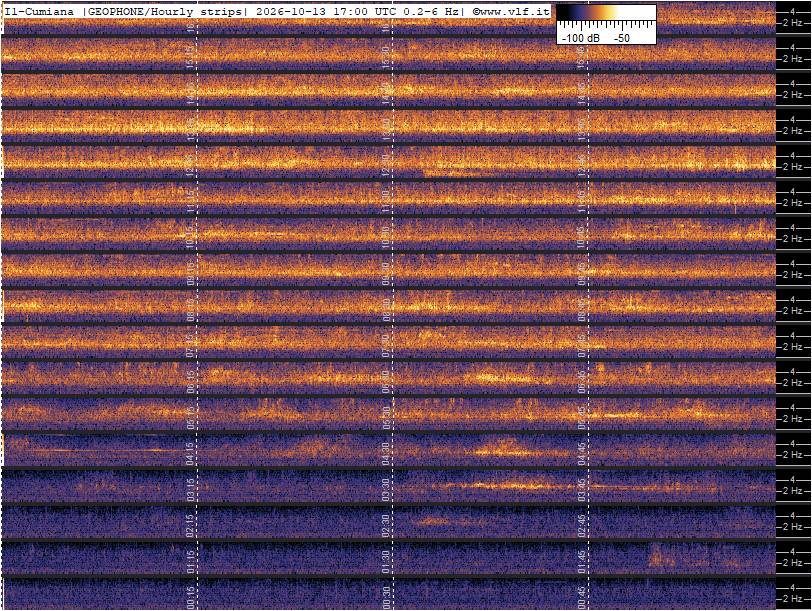812x611 pixels.
Task: Click the 01:30 time marker
Action: (386, 562)
